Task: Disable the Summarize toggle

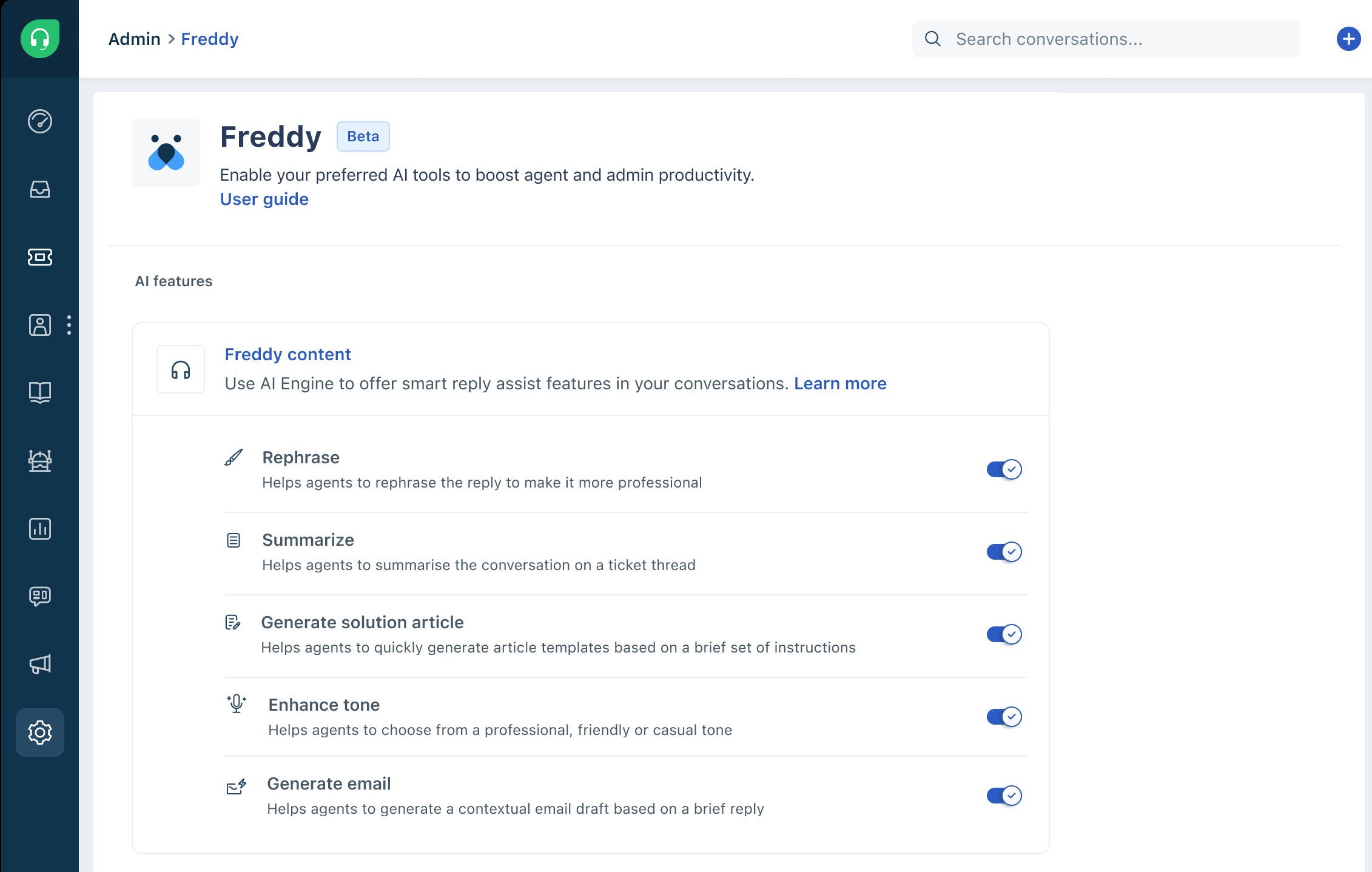Action: 1004,552
